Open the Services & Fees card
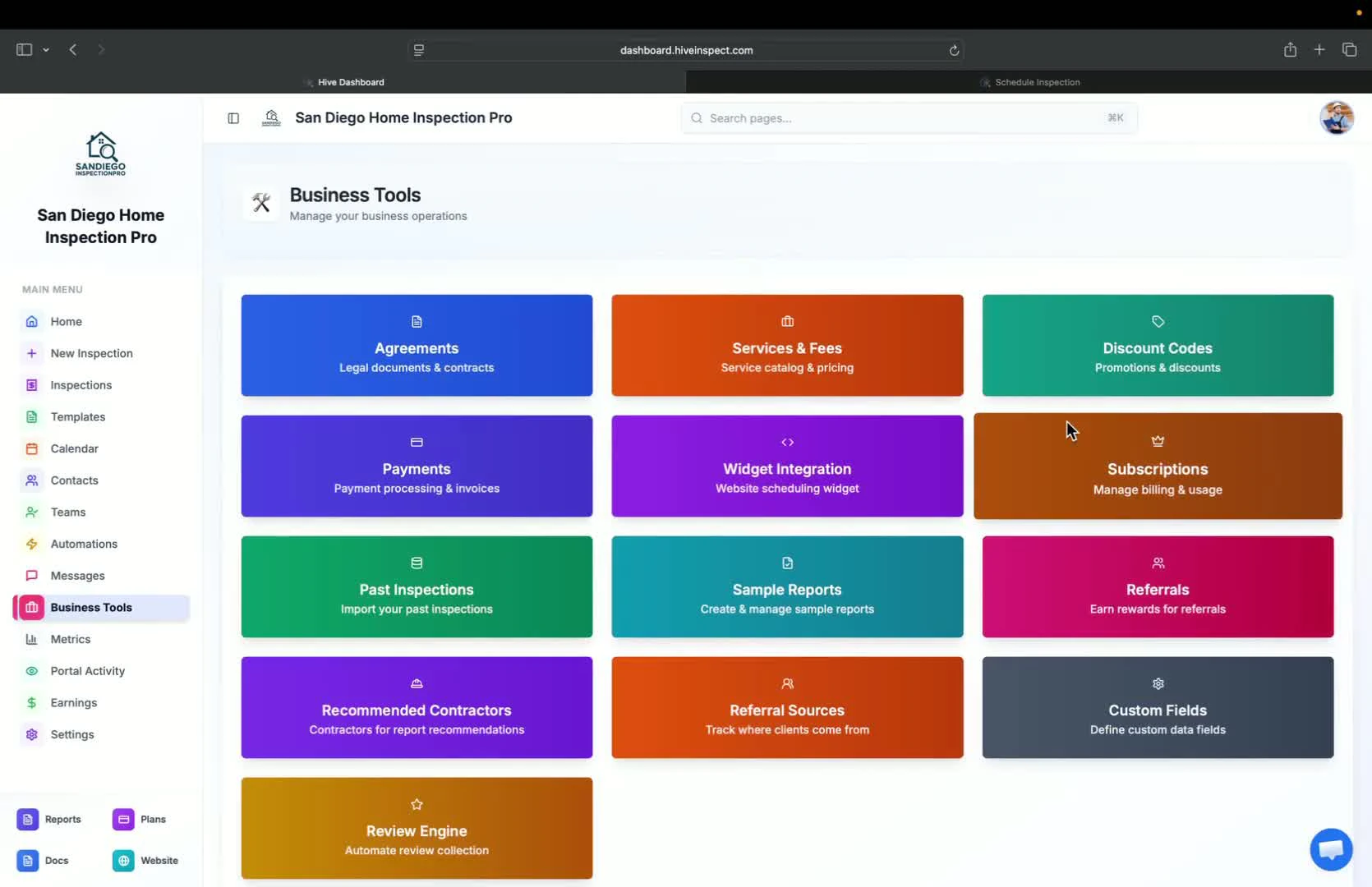Screen dimensions: 1372x887 (787, 346)
